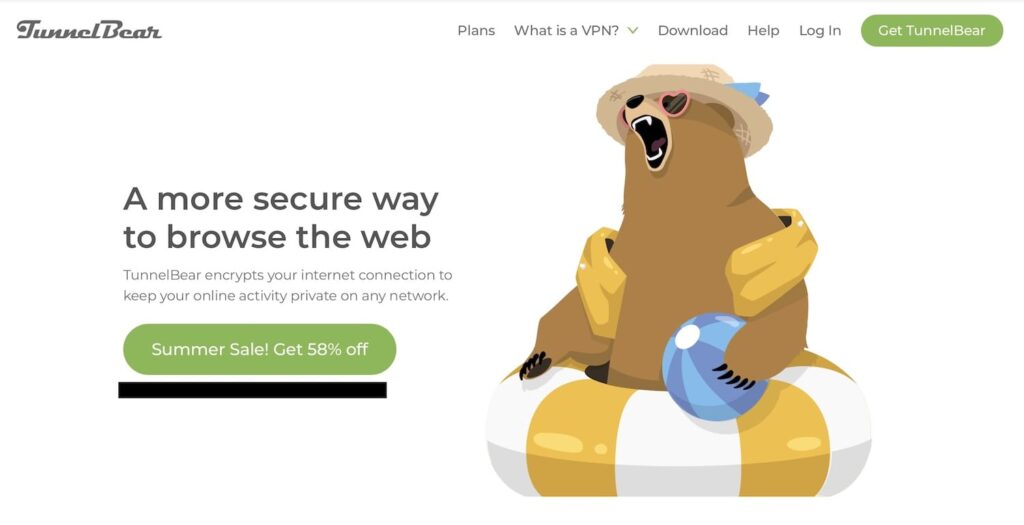Click the TunnelBear encrypts description paragraph
Image resolution: width=1024 pixels, height=525 pixels.
(287, 285)
